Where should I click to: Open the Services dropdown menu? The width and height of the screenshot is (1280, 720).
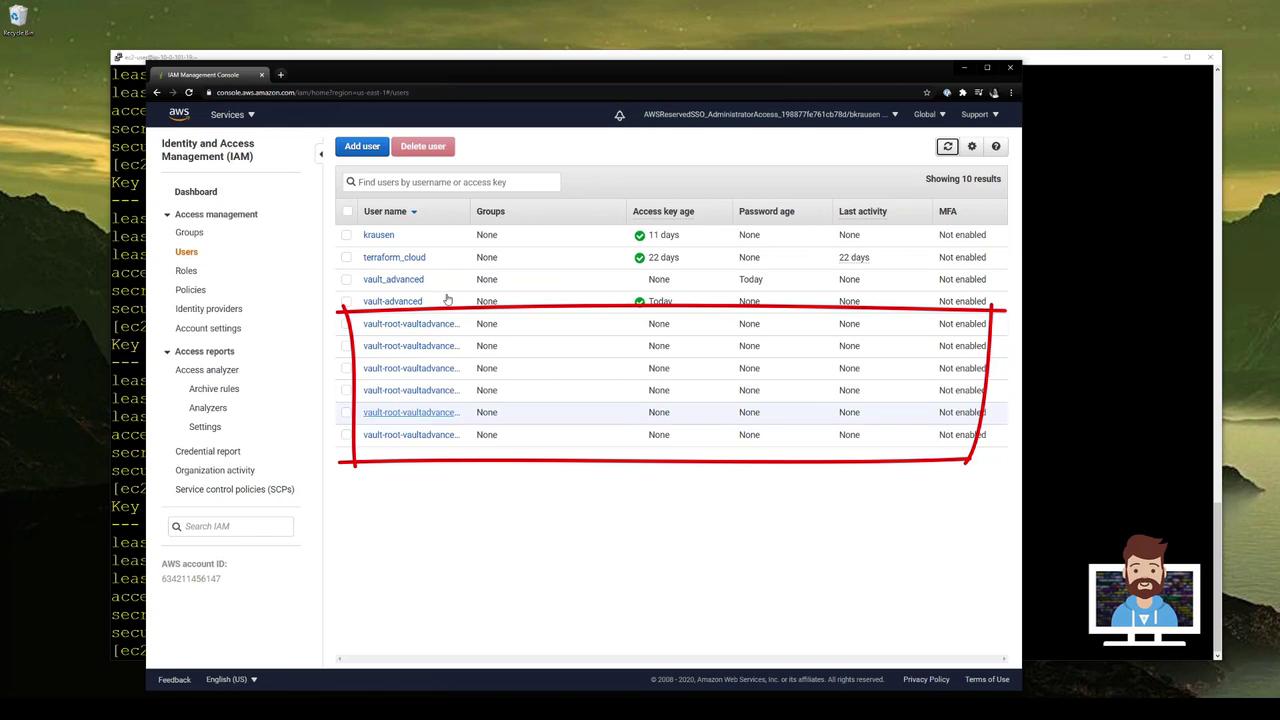coord(232,115)
